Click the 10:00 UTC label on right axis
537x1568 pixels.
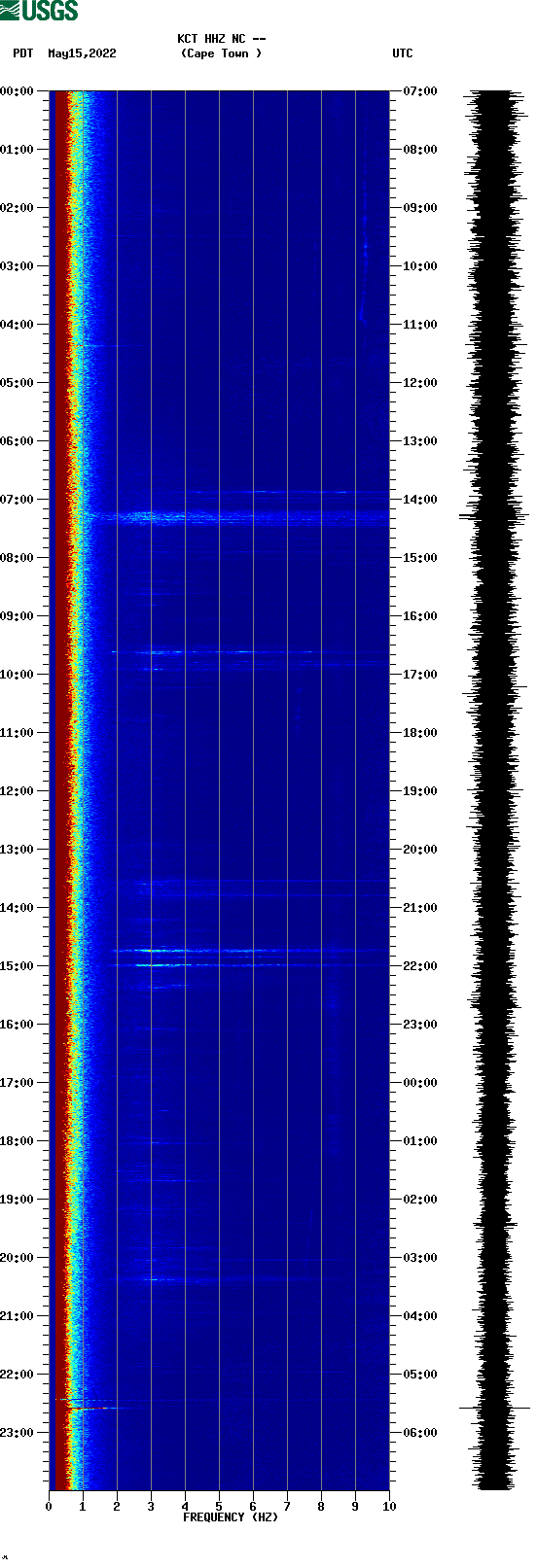point(420,266)
